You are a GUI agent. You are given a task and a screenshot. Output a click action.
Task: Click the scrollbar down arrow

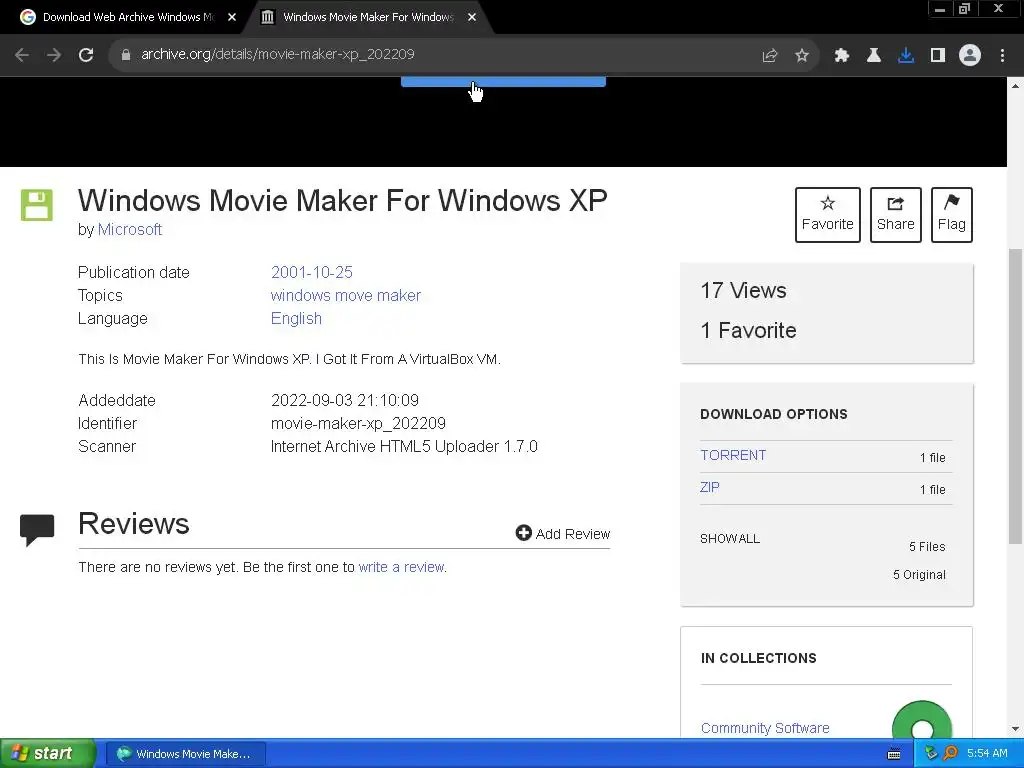point(1016,729)
